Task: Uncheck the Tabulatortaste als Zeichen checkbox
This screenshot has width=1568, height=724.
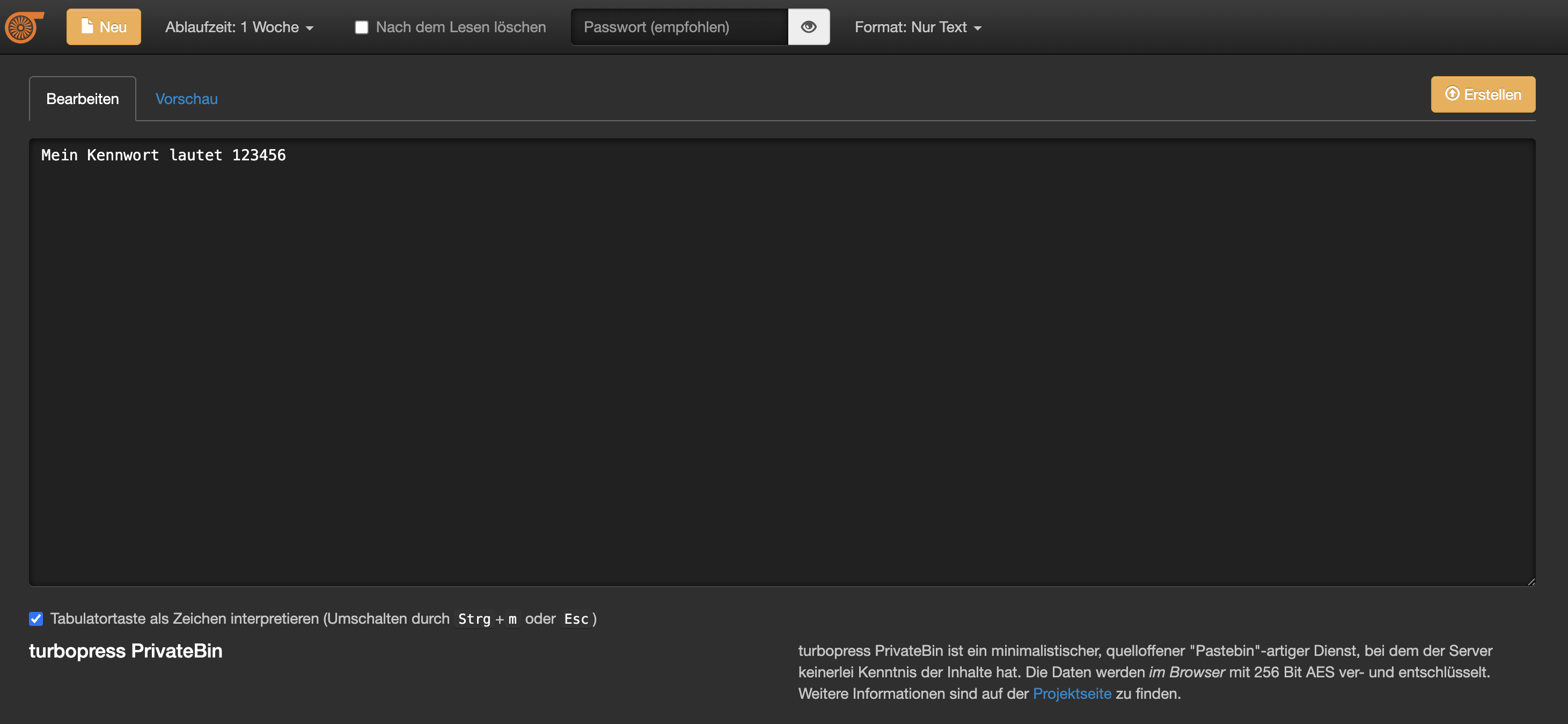Action: (36, 619)
